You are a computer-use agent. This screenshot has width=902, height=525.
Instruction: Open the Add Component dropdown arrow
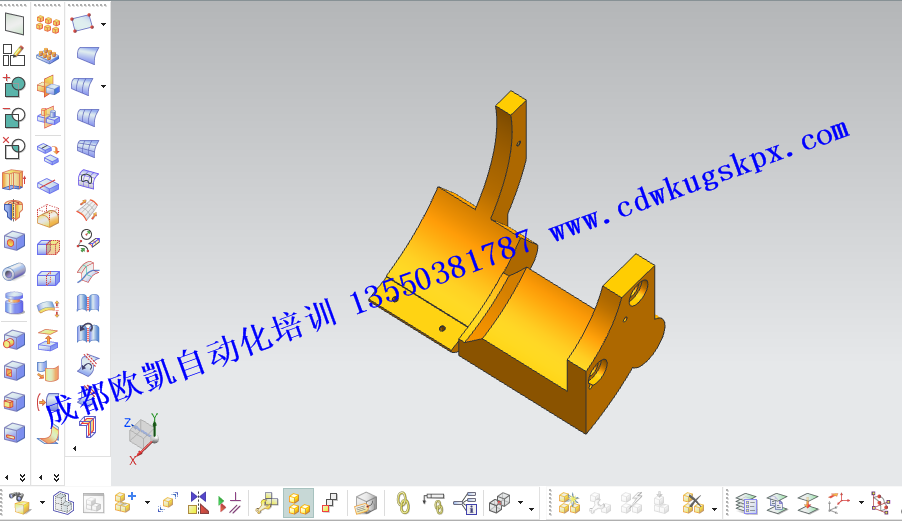tap(147, 503)
